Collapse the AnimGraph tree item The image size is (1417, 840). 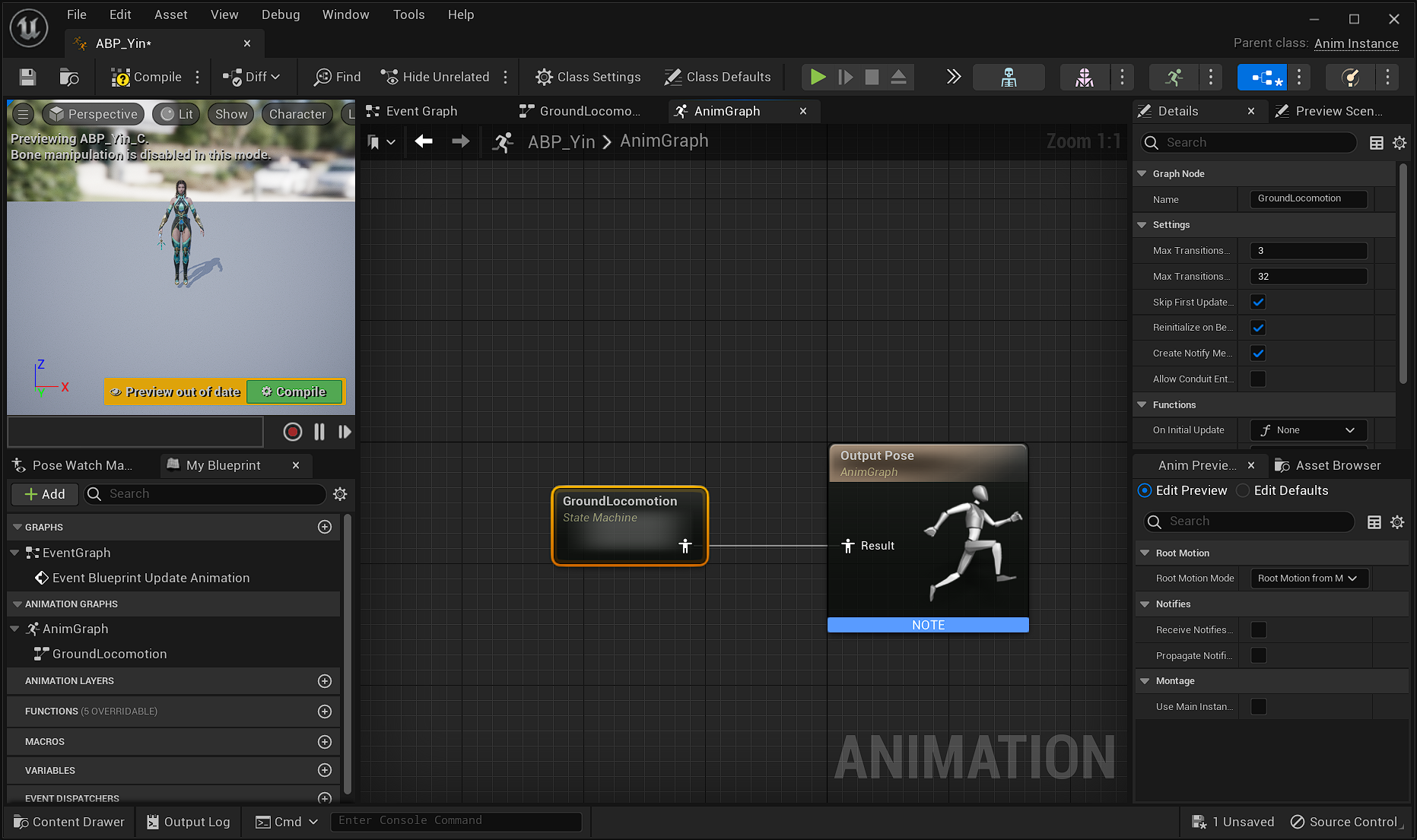(14, 629)
